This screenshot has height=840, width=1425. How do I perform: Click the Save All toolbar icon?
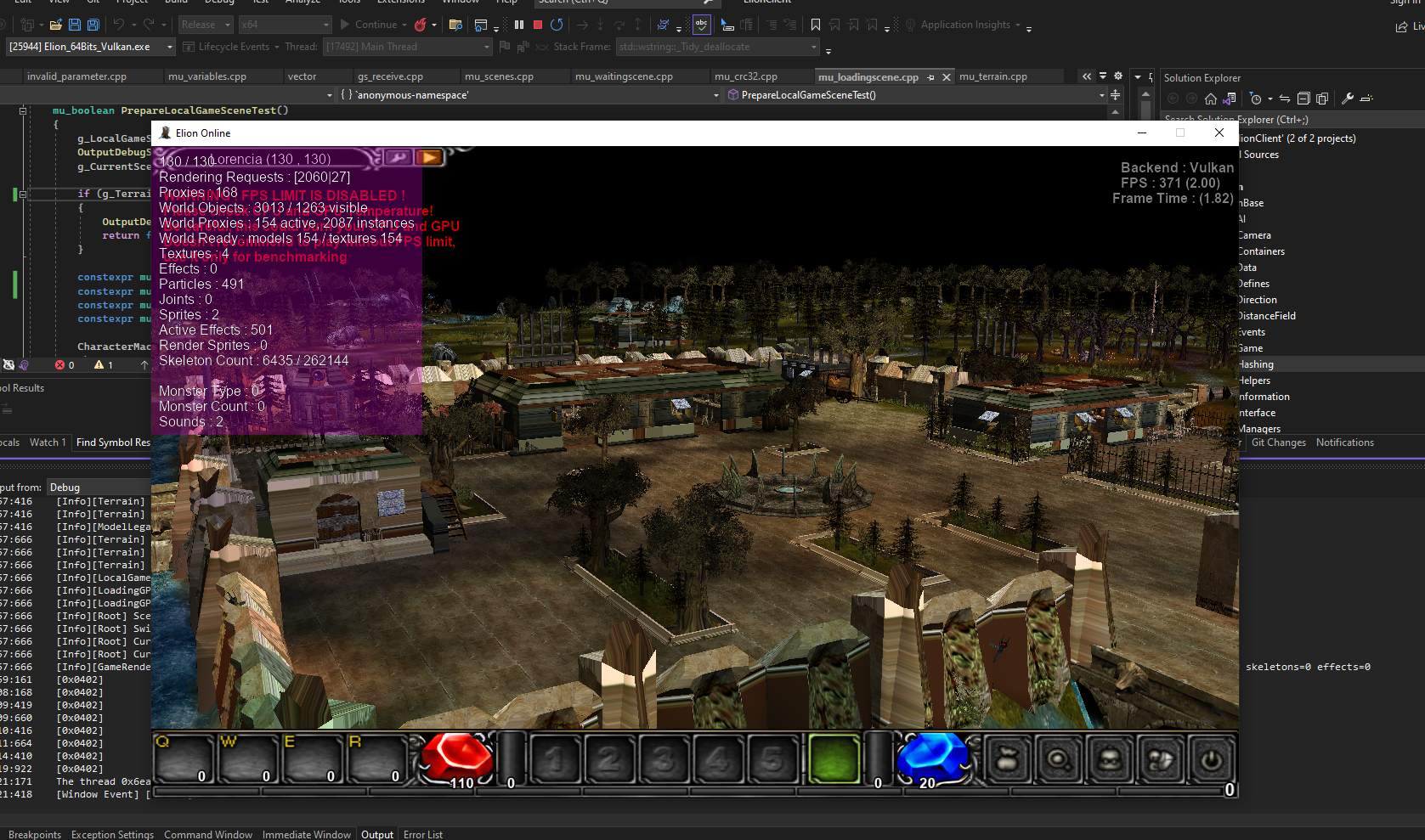tap(93, 25)
